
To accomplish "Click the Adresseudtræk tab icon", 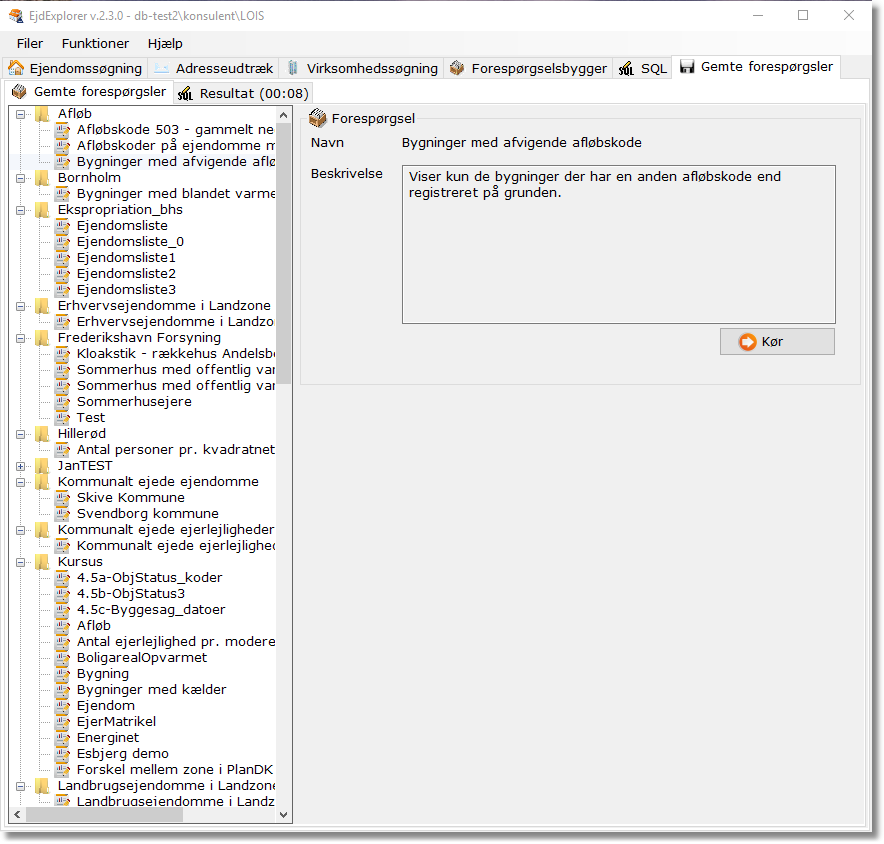I will coord(162,68).
